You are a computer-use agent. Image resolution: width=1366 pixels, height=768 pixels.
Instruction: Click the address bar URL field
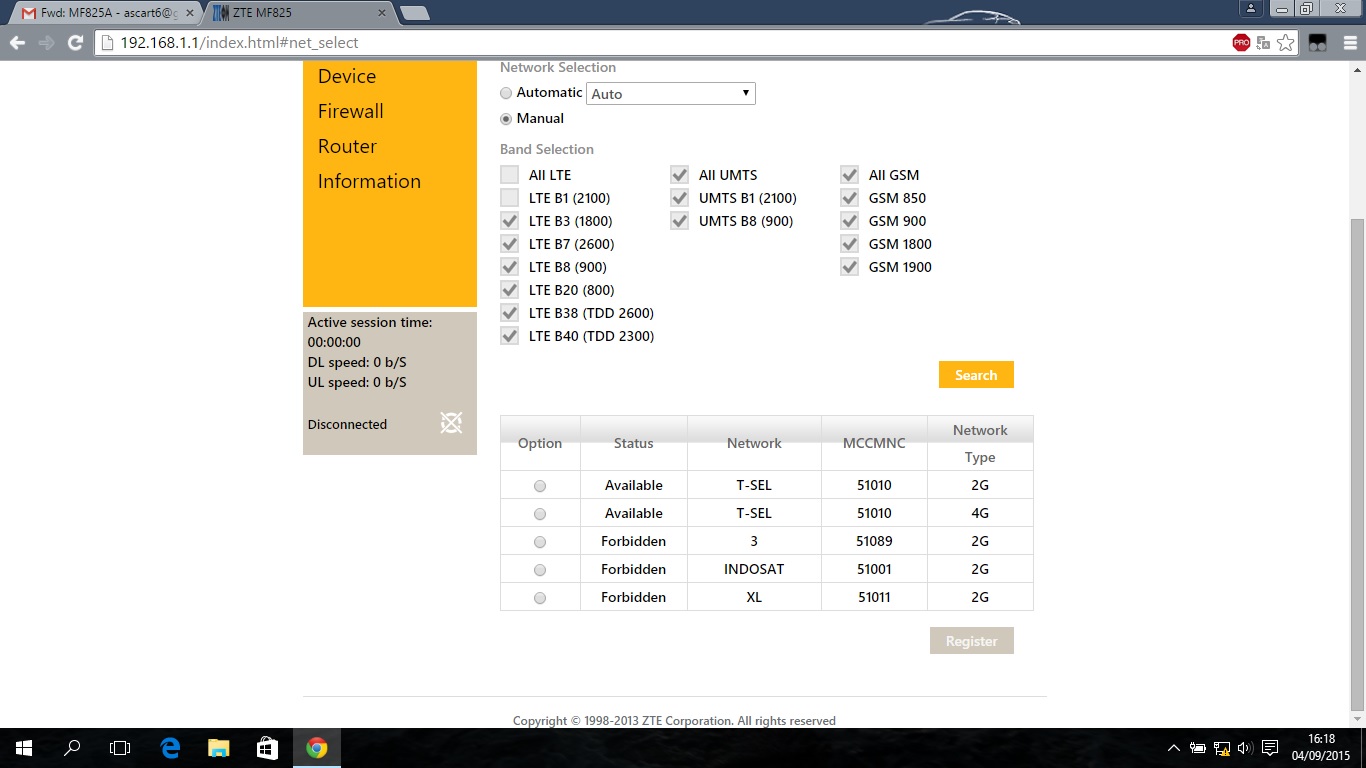(x=660, y=43)
